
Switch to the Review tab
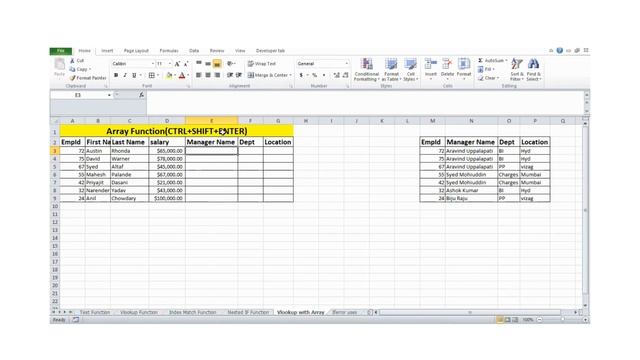click(217, 51)
